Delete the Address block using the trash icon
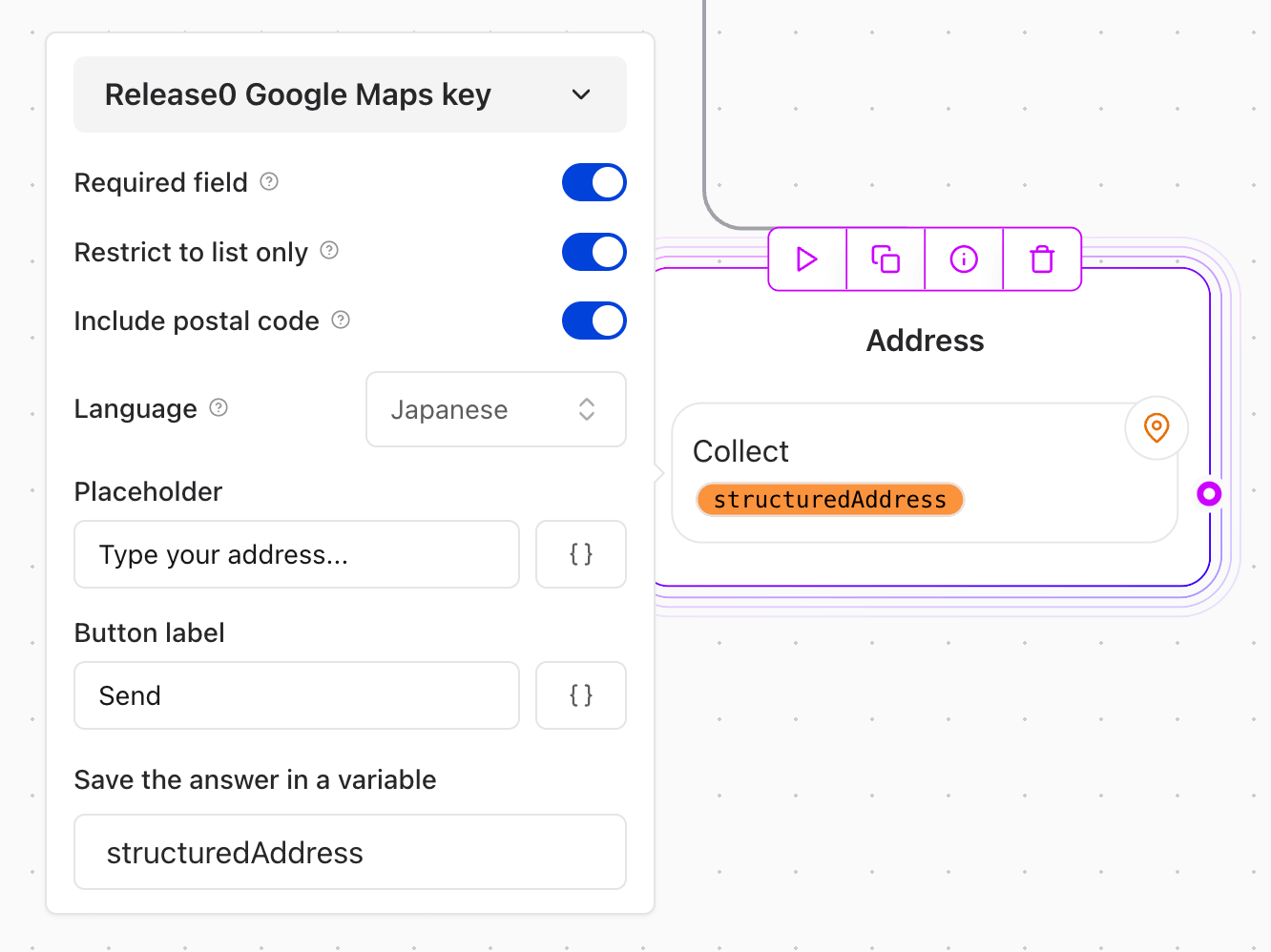 pos(1041,259)
